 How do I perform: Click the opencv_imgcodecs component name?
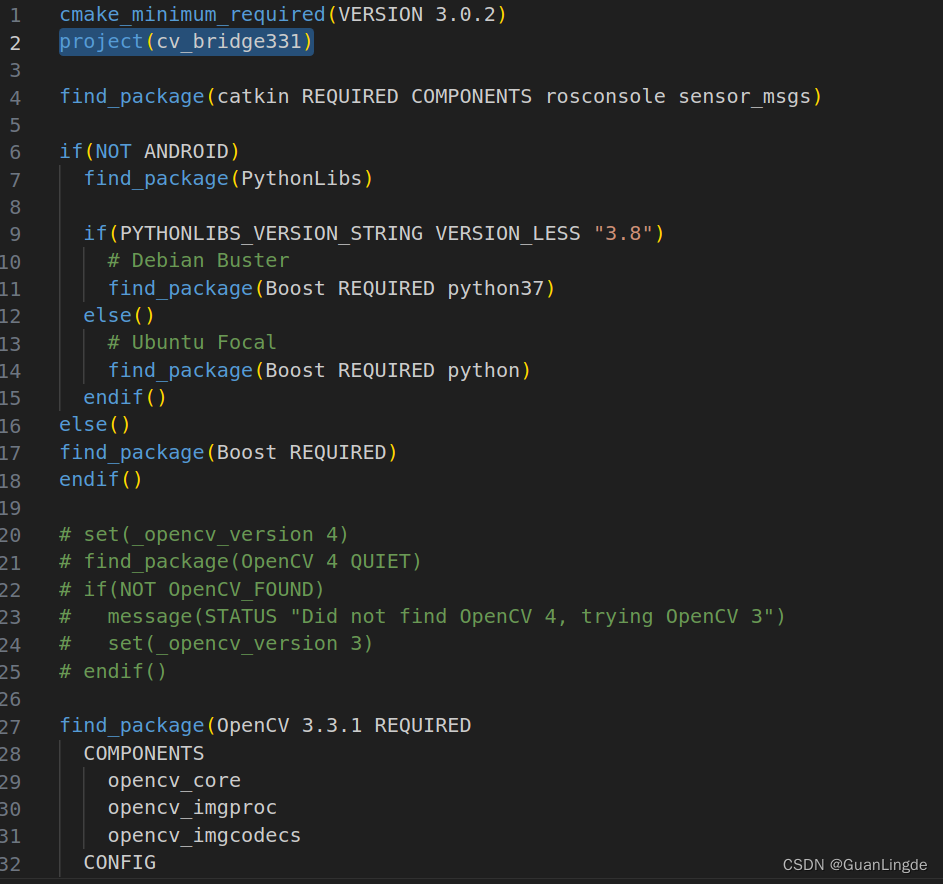coord(203,834)
